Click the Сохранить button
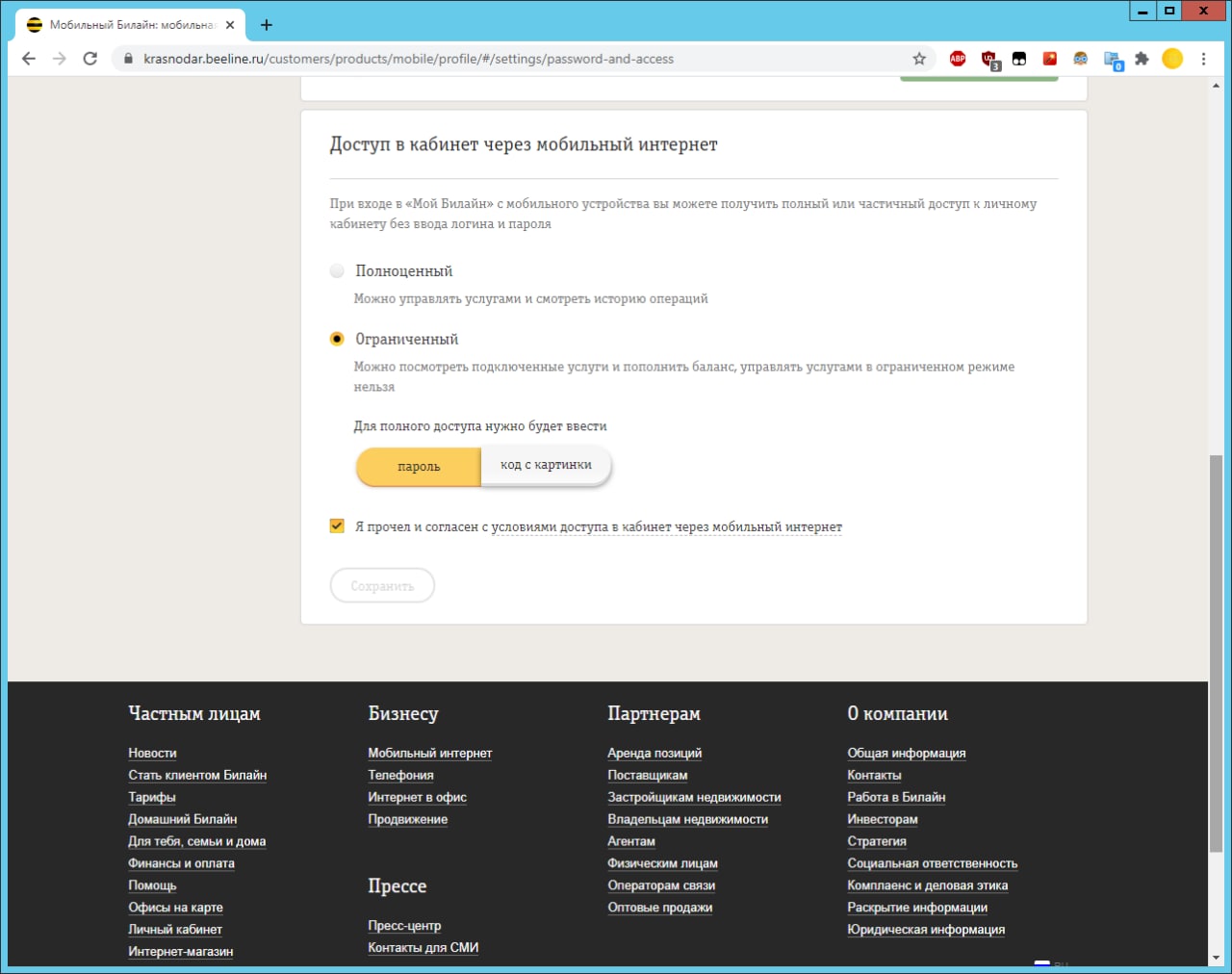This screenshot has width=1232, height=974. (x=382, y=585)
